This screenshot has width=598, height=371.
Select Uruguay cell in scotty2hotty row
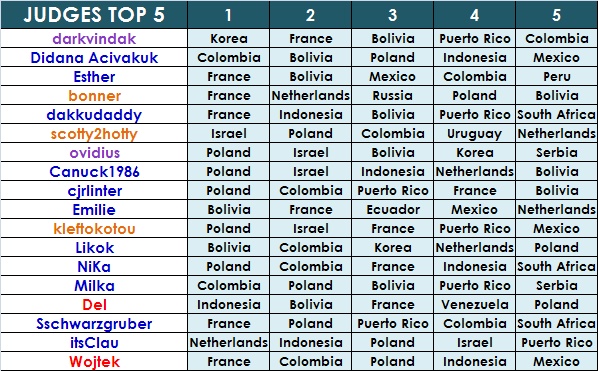[474, 134]
